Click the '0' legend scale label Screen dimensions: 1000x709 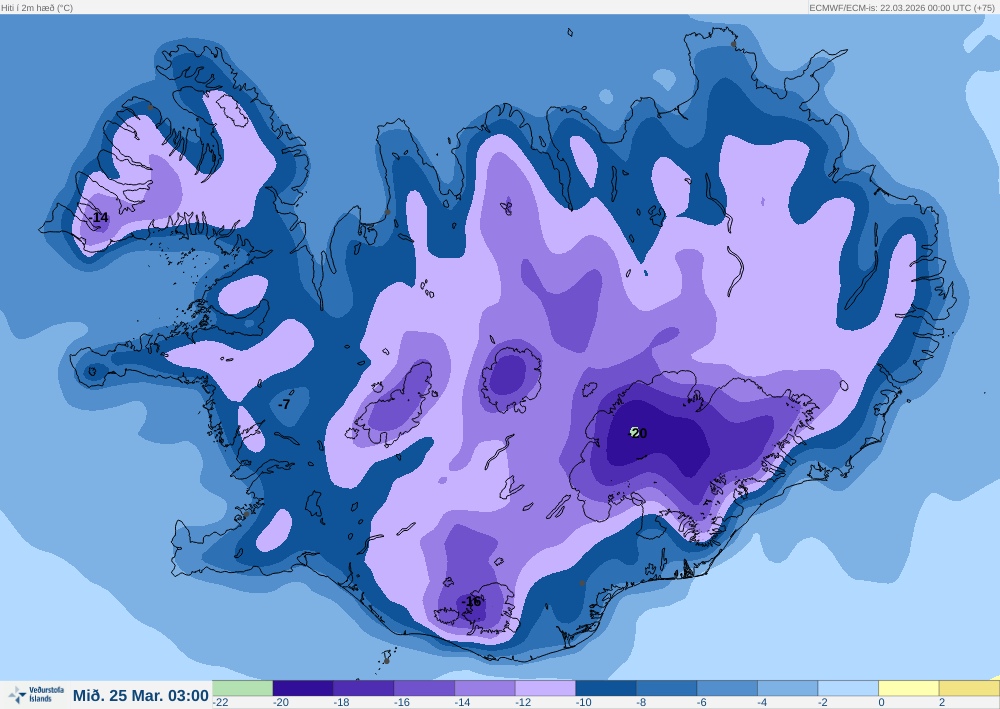881,702
